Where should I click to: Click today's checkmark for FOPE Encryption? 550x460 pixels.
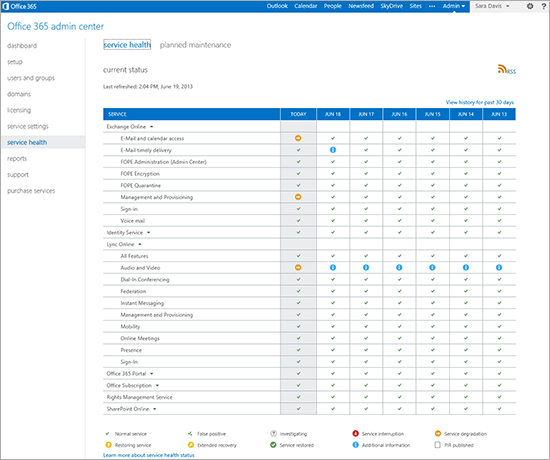click(299, 173)
